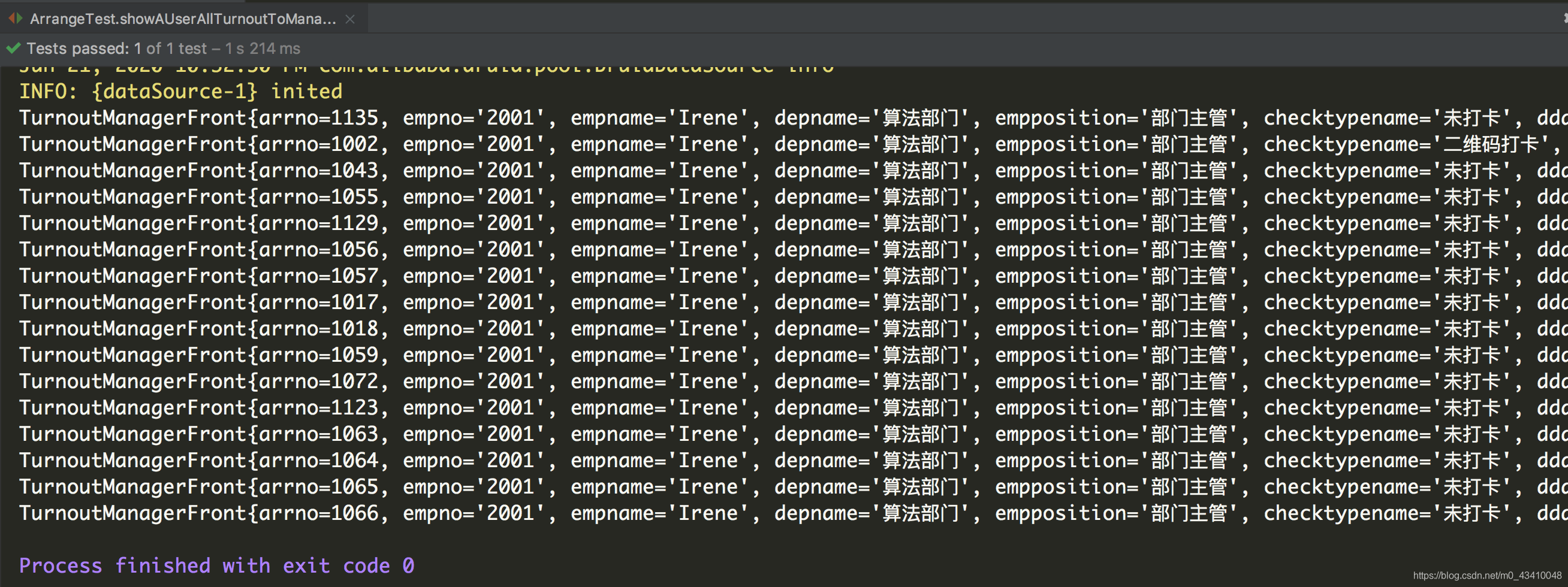The image size is (1568, 587).
Task: Click the output line with arrno=1059
Action: pyautogui.click(x=793, y=355)
